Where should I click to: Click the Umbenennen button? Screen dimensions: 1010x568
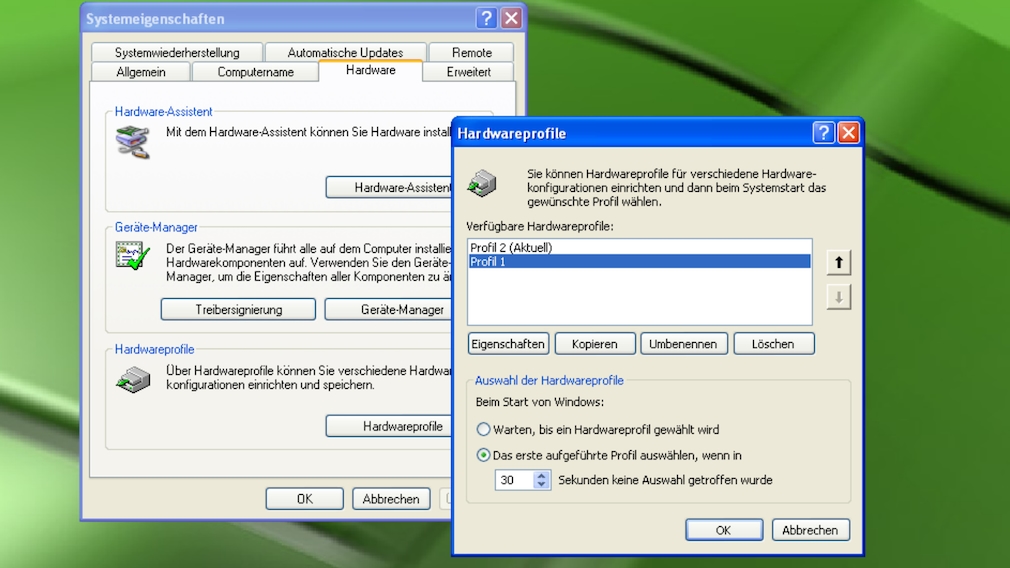click(683, 344)
